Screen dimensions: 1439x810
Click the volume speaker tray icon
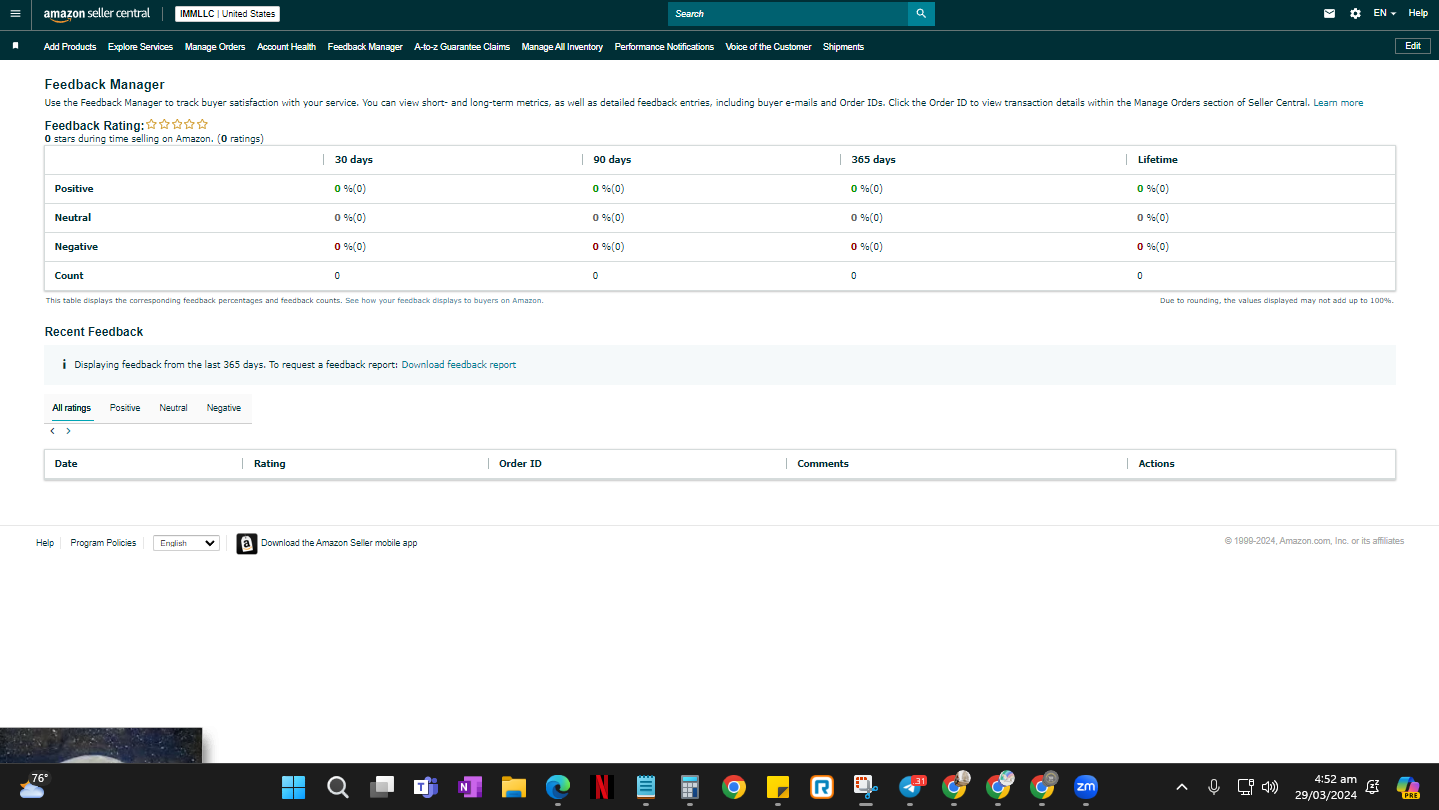tap(1270, 787)
